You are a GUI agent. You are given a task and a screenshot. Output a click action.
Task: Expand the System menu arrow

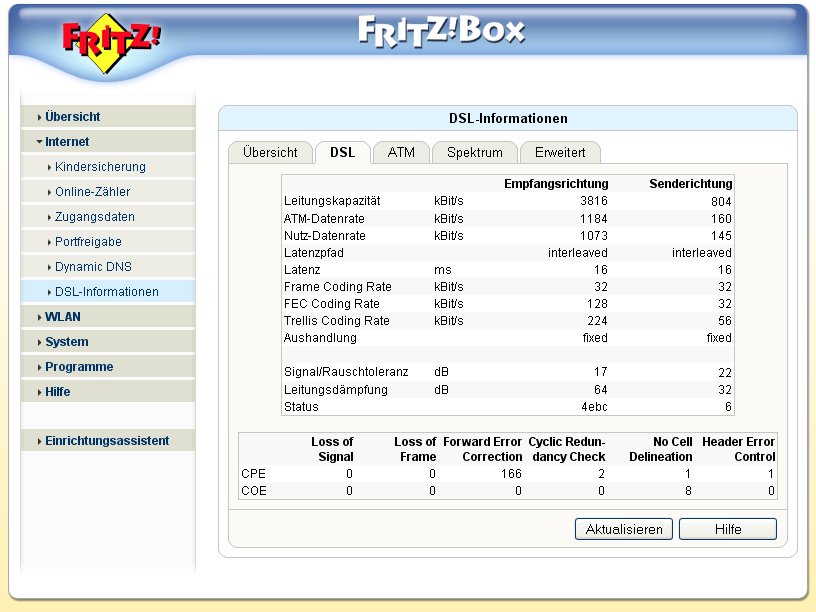(40, 342)
